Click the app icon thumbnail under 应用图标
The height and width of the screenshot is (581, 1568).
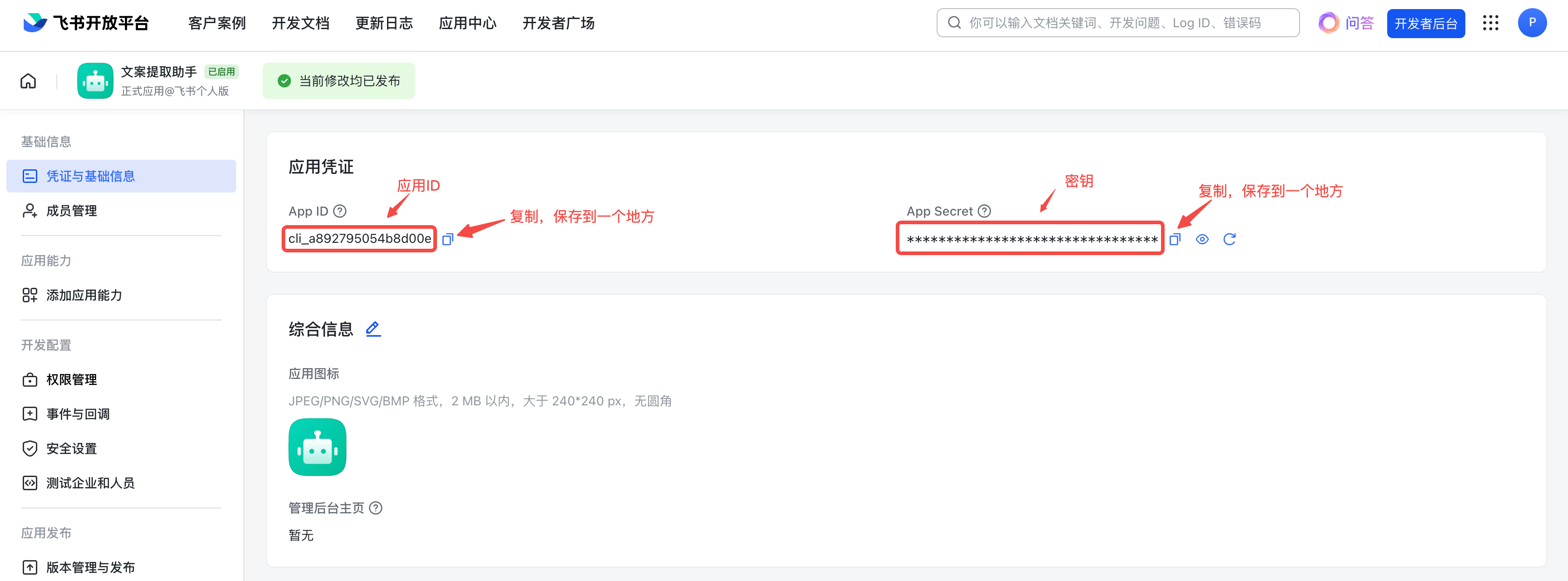tap(317, 447)
